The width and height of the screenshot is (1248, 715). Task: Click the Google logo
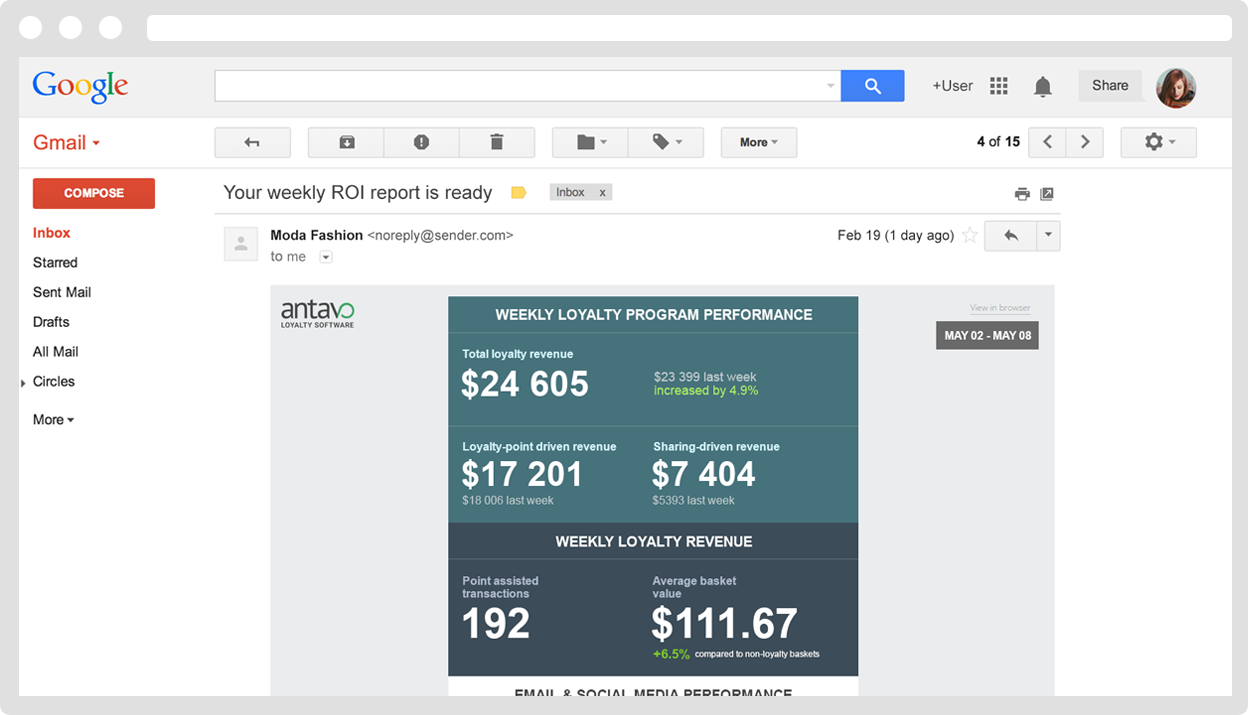(80, 87)
